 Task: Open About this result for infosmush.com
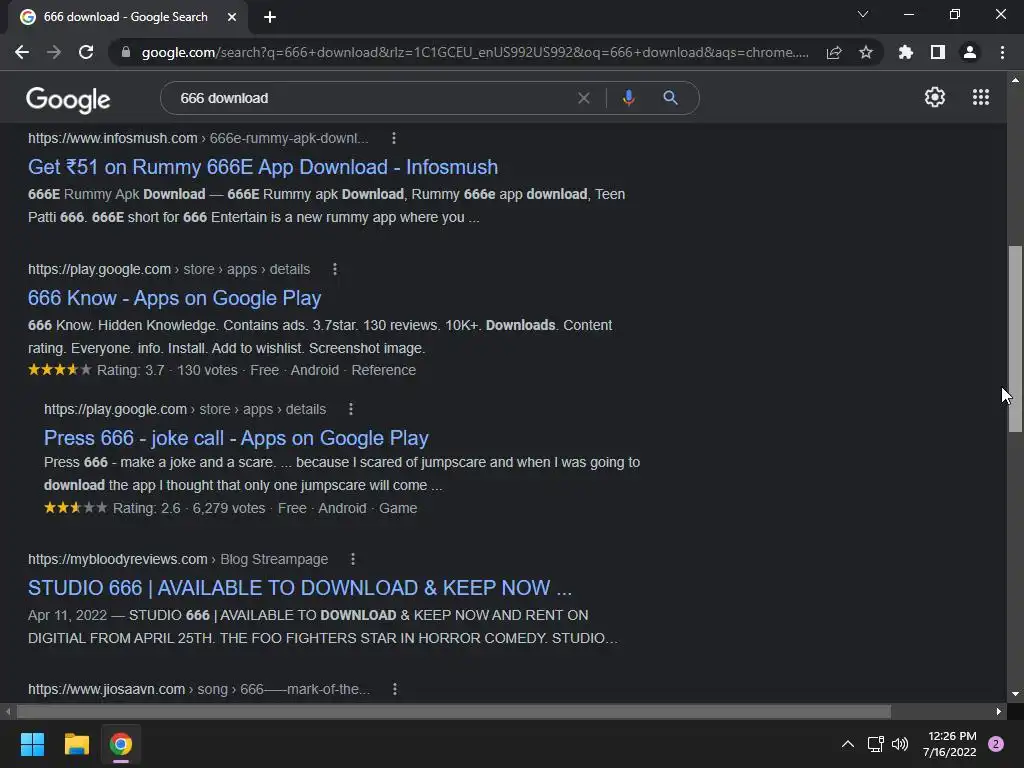coord(393,138)
